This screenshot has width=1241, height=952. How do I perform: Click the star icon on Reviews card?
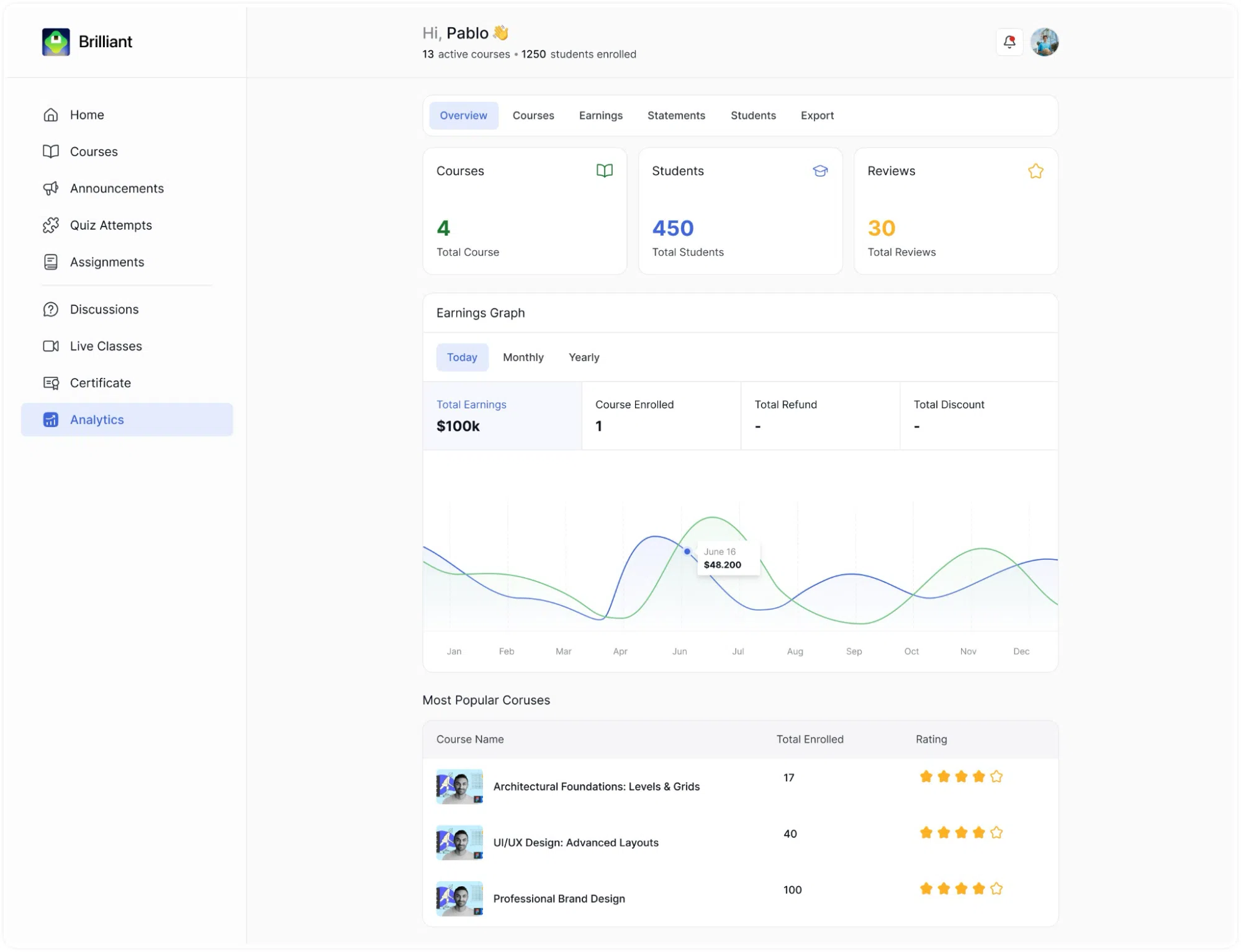click(1036, 171)
